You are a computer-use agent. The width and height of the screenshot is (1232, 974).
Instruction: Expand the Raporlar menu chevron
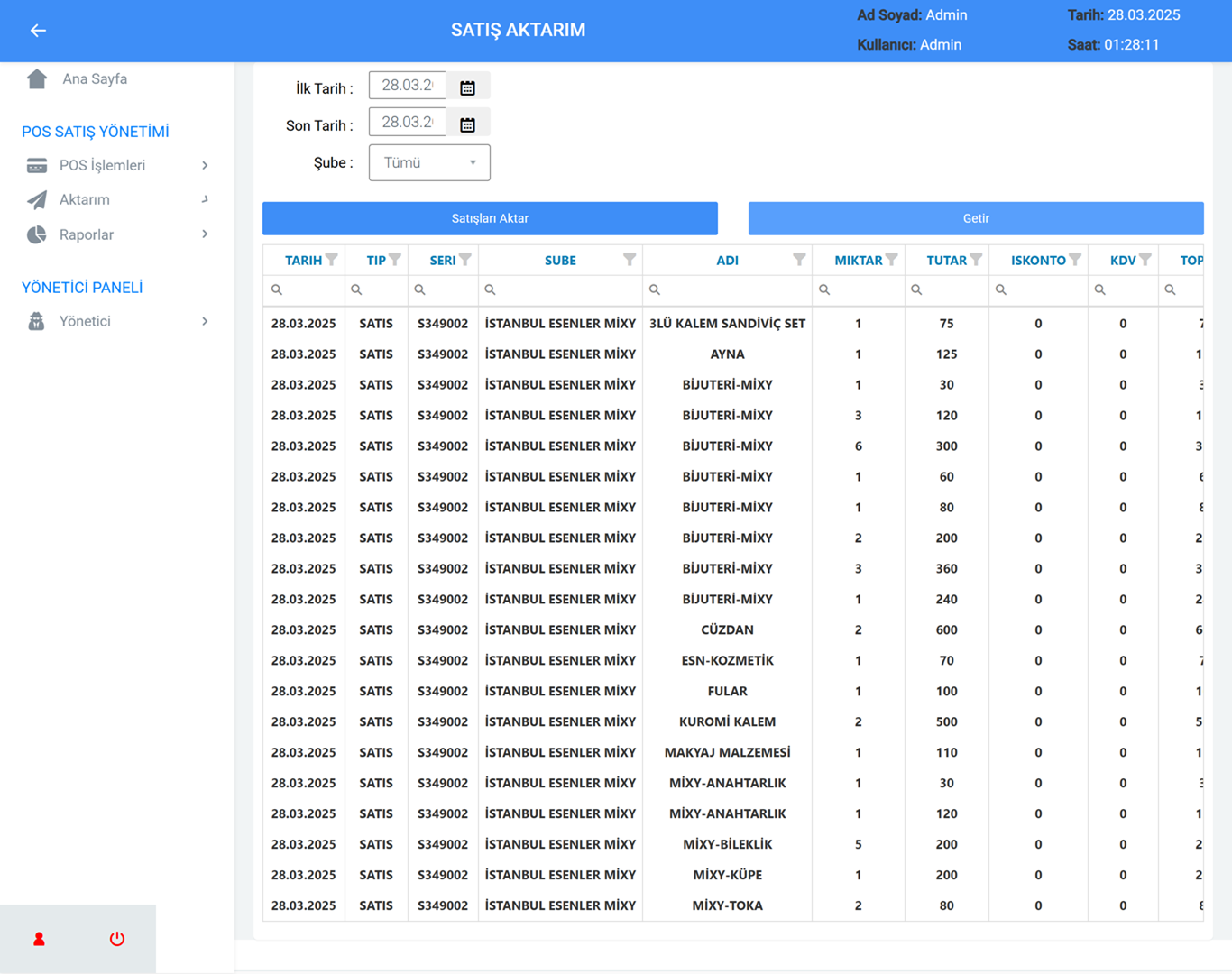[206, 234]
